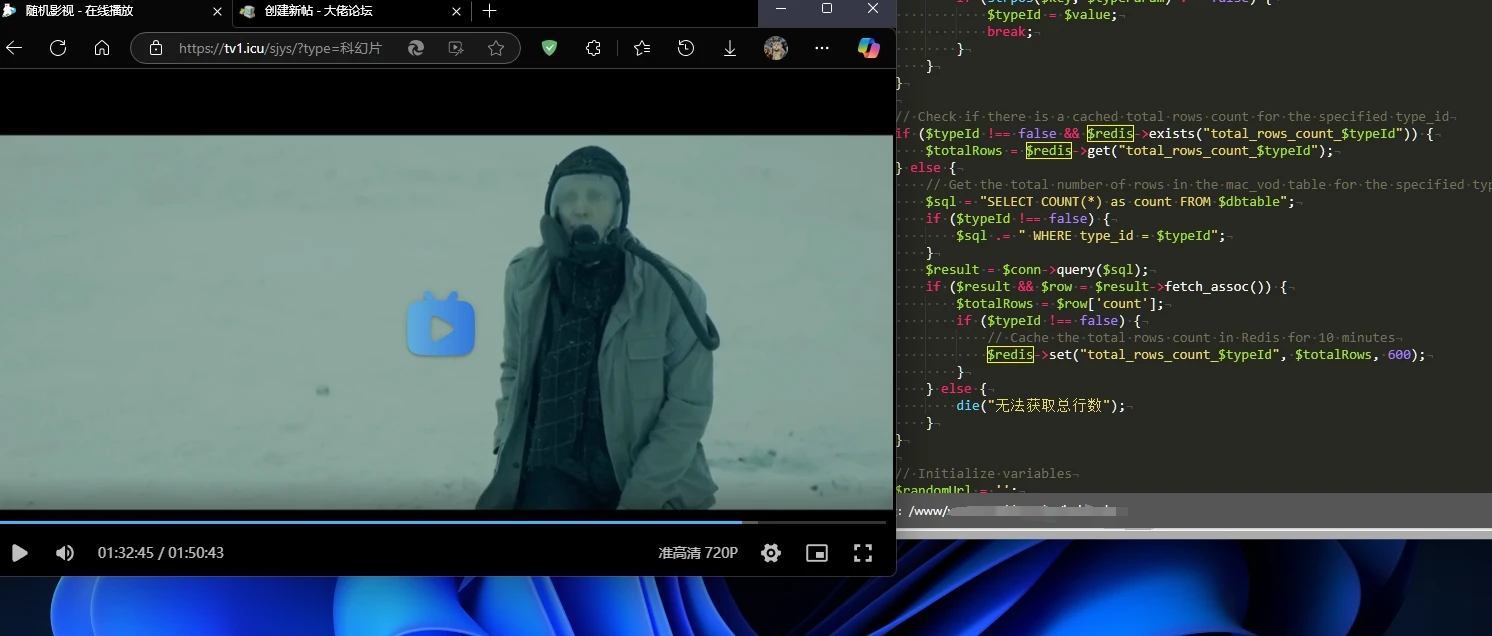This screenshot has height=636, width=1492.
Task: Click the SELECT COUNT(*) SQL line
Action: tap(1110, 201)
